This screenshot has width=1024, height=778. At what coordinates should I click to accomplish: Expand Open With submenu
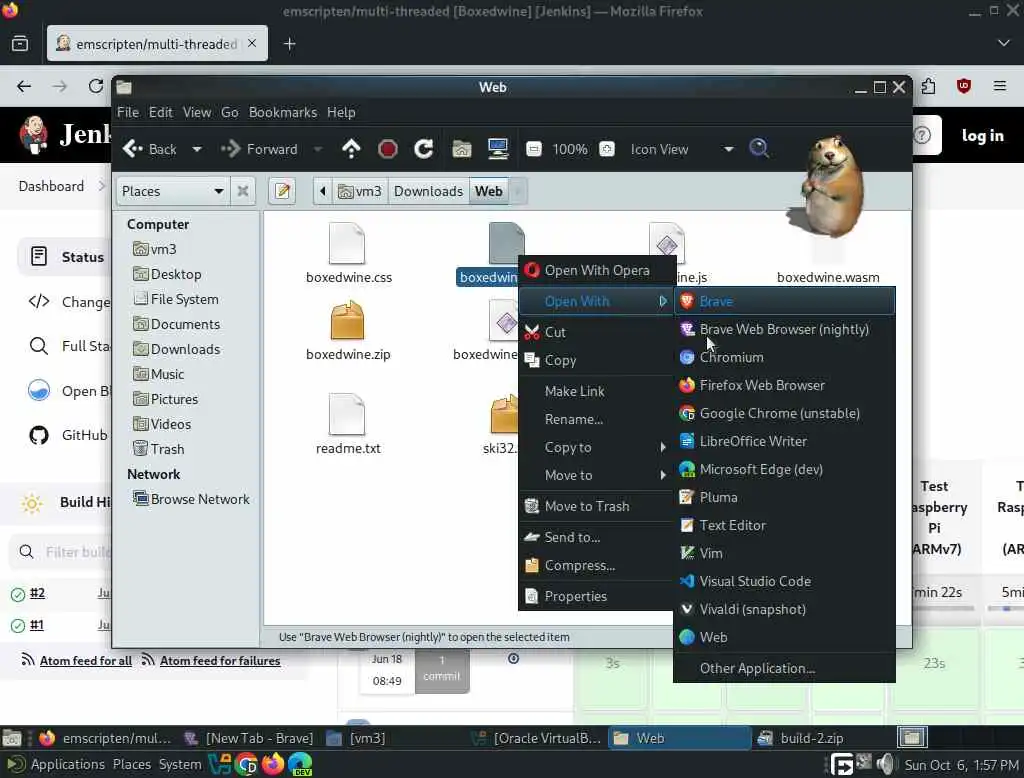[596, 301]
